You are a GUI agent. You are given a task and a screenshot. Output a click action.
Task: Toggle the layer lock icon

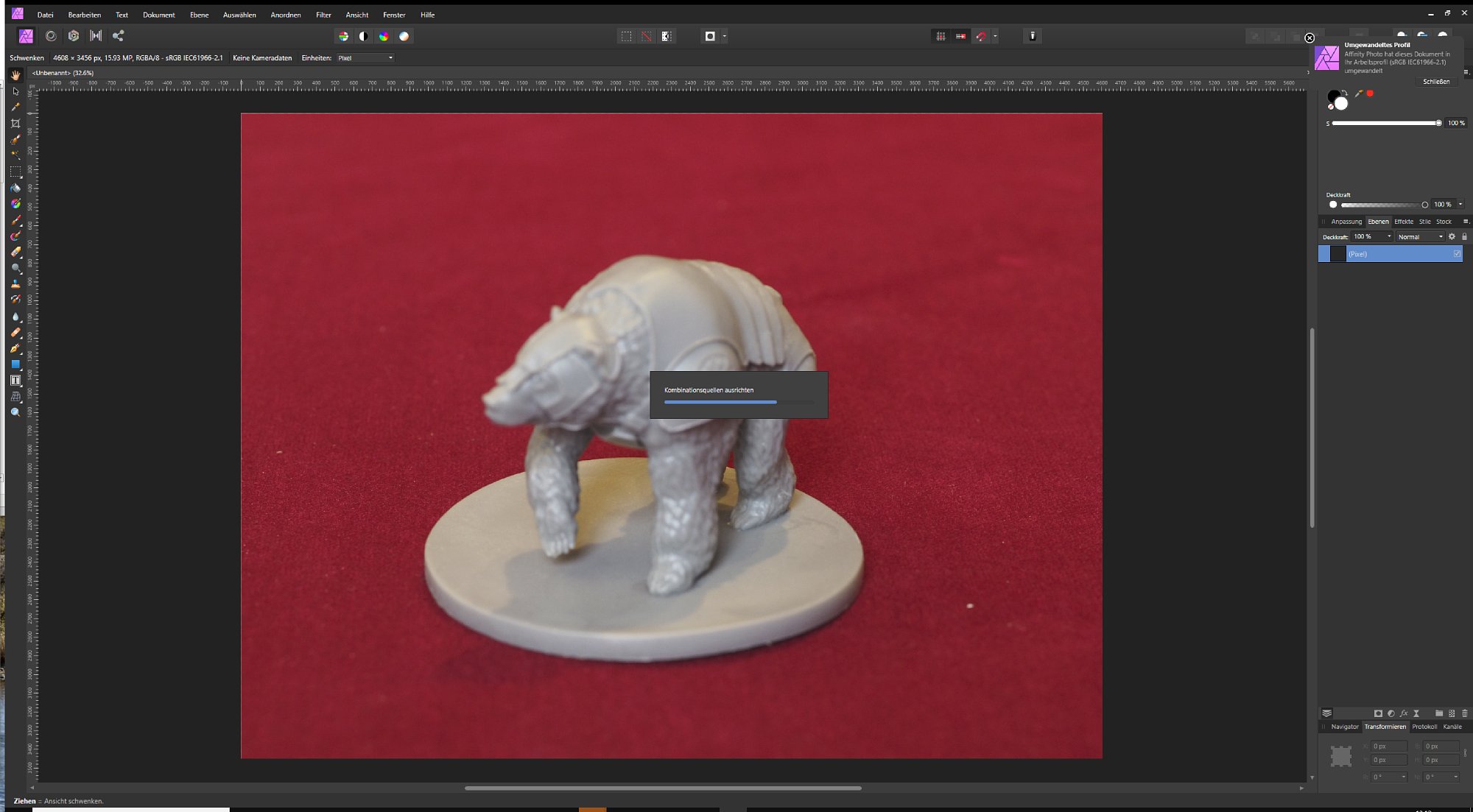(x=1464, y=236)
